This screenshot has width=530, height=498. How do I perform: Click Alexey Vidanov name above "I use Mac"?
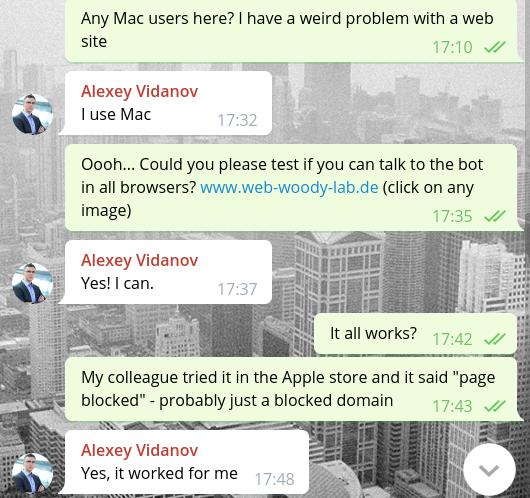tap(139, 91)
